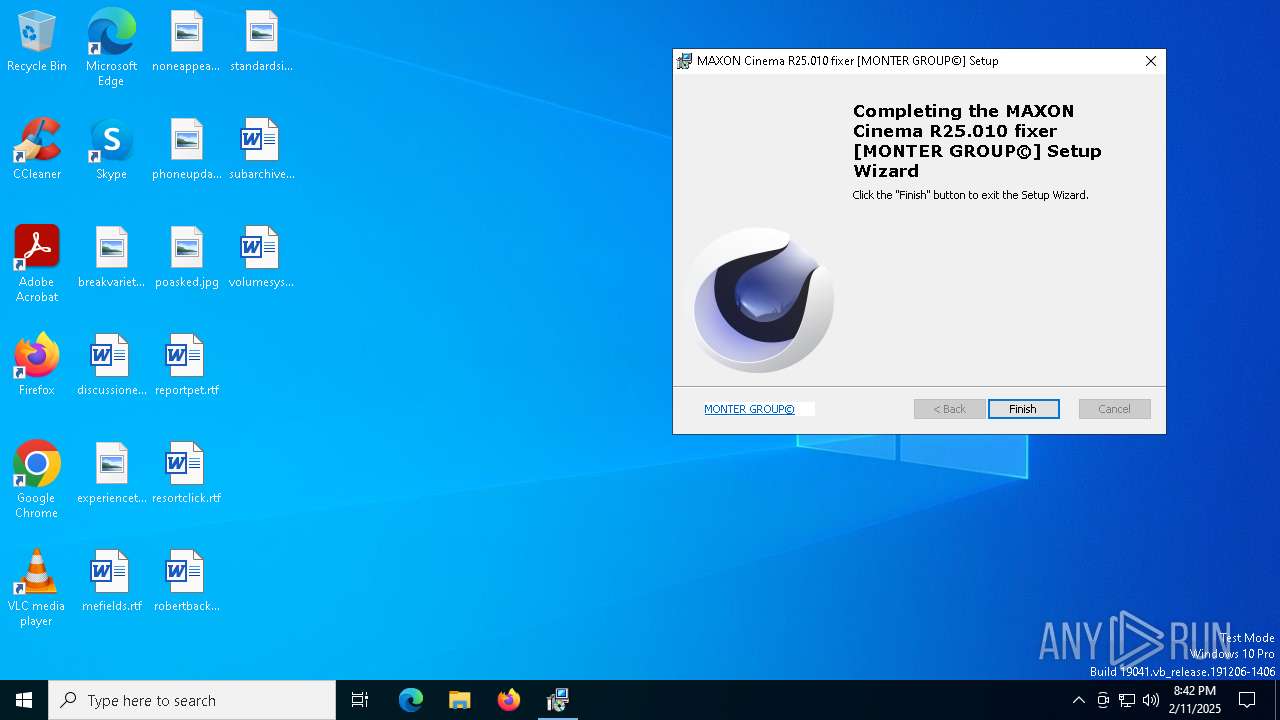The image size is (1280, 720).
Task: Open CCleaner desktop shortcut
Action: (37, 150)
